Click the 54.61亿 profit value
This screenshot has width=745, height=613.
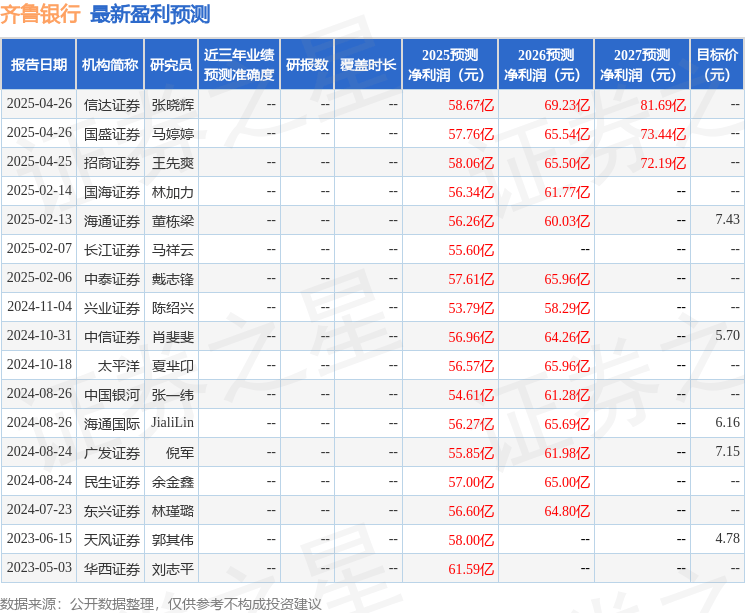pos(471,395)
